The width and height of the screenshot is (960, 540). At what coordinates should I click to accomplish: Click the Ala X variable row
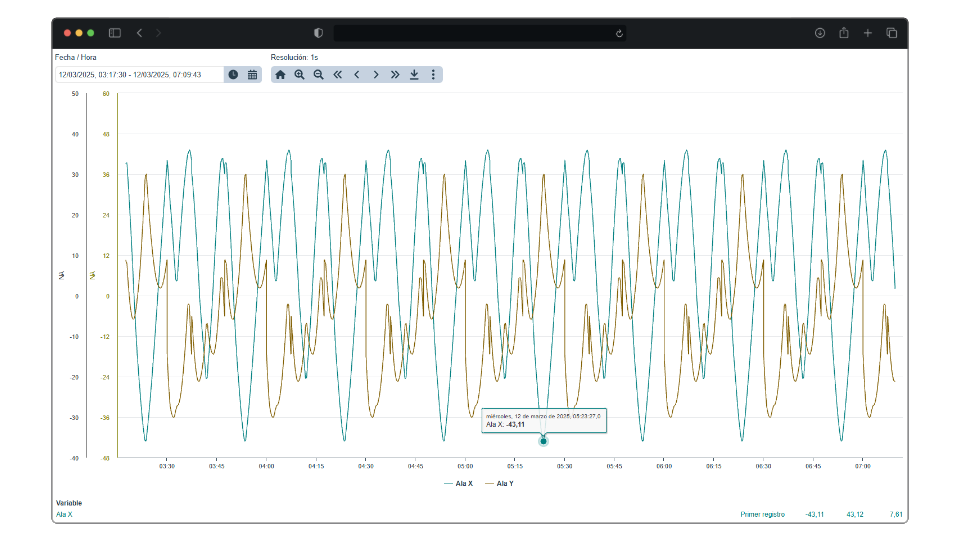click(64, 514)
